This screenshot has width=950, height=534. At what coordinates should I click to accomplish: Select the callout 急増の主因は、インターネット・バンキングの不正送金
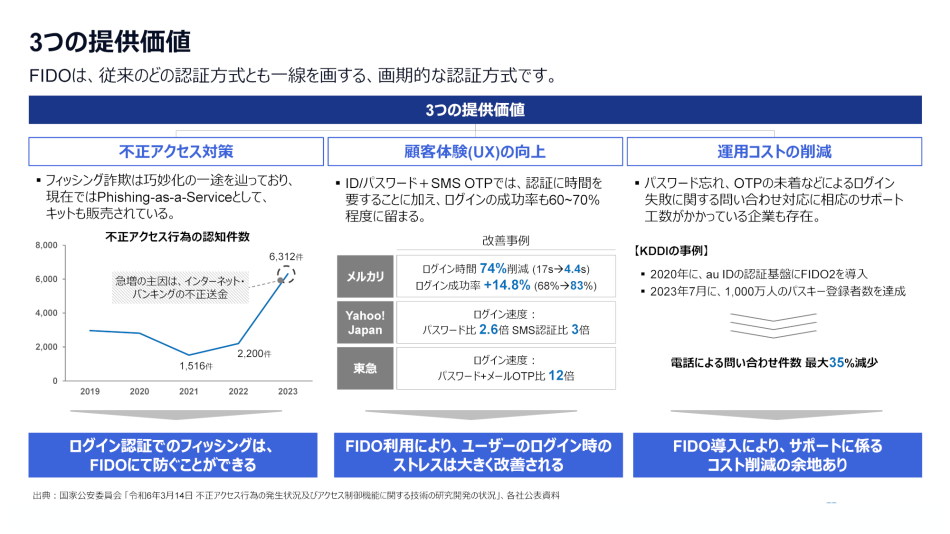pos(181,287)
